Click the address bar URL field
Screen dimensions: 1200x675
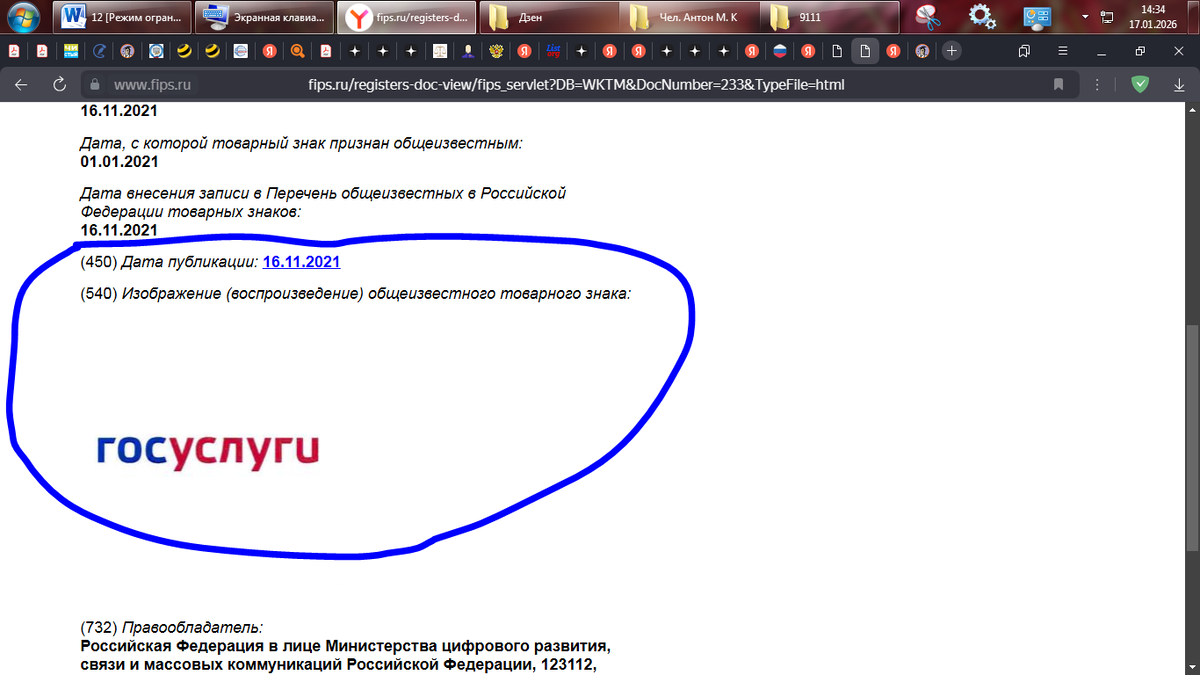[575, 85]
